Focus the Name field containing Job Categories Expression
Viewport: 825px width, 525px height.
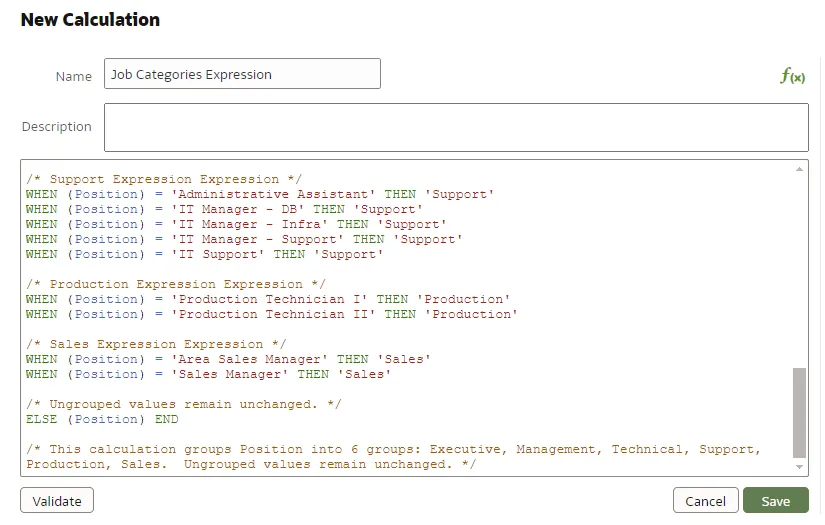242,74
